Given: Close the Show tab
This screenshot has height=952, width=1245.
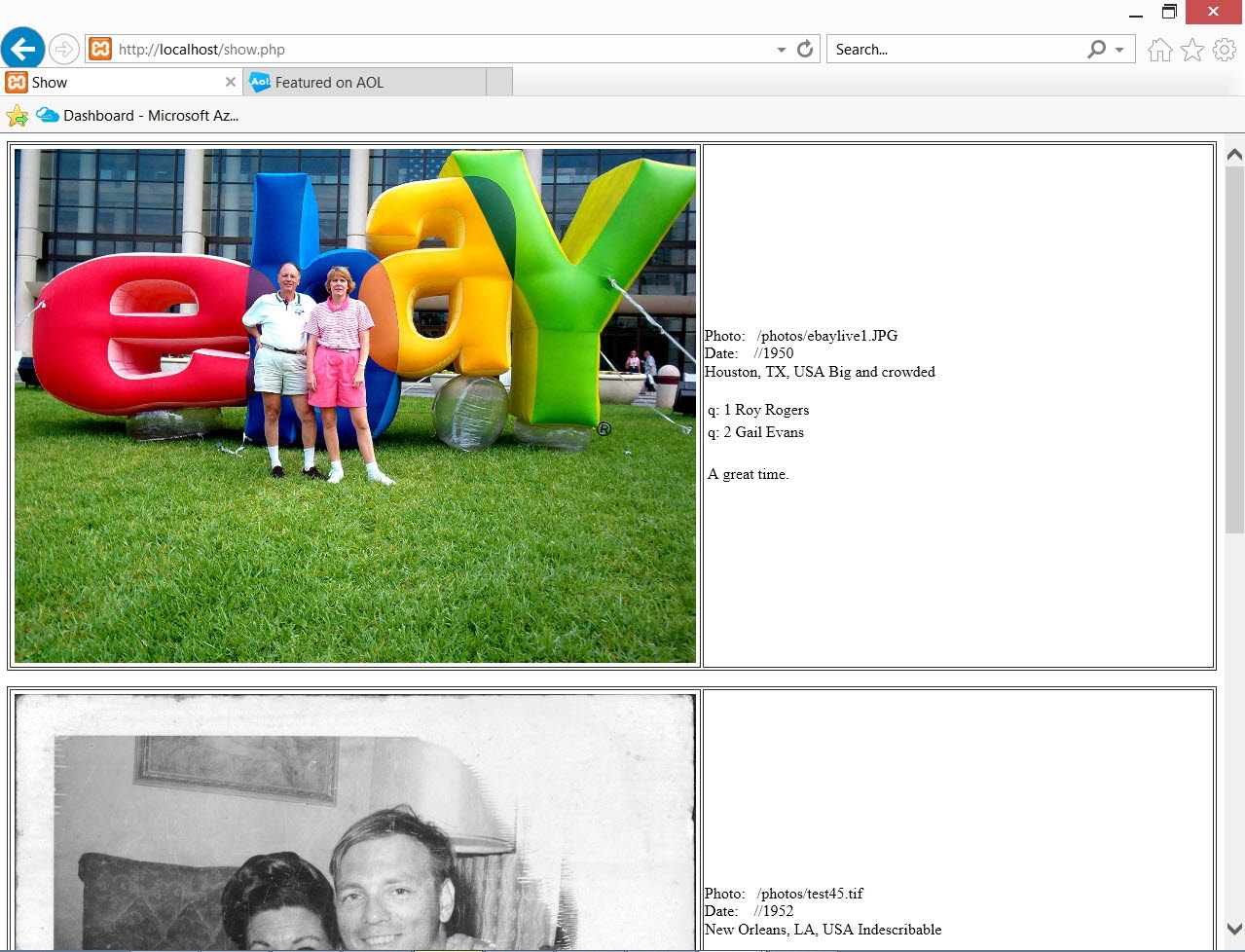Looking at the screenshot, I should pos(231,83).
